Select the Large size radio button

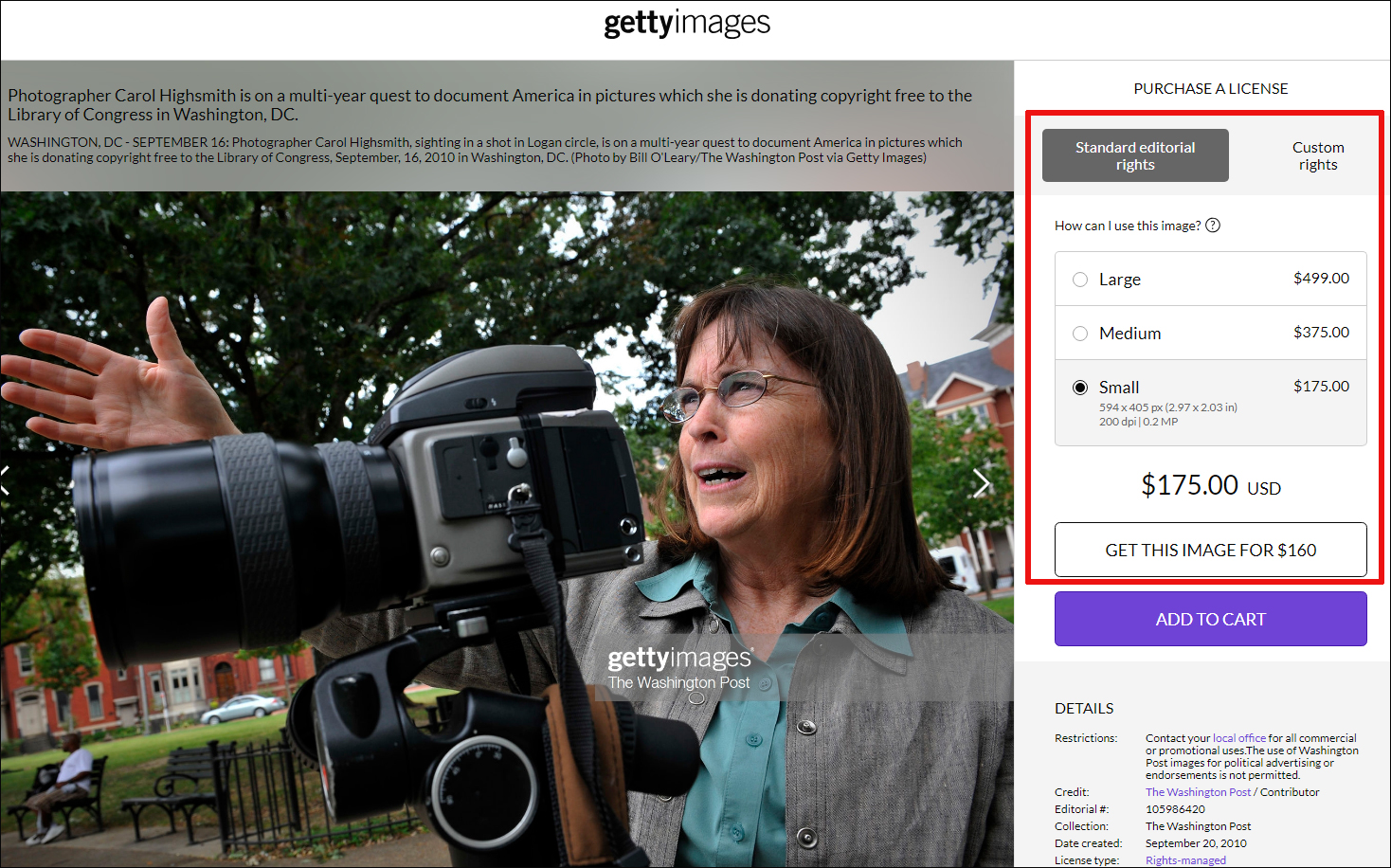[1080, 280]
